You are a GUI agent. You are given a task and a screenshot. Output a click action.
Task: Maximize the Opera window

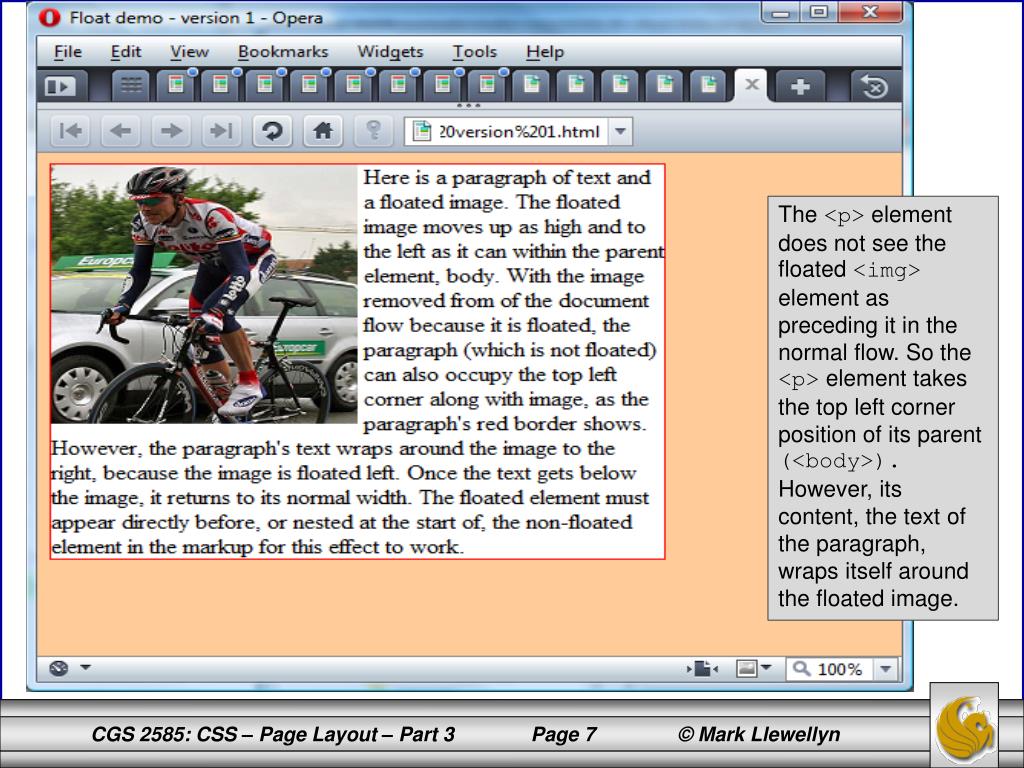click(x=820, y=12)
